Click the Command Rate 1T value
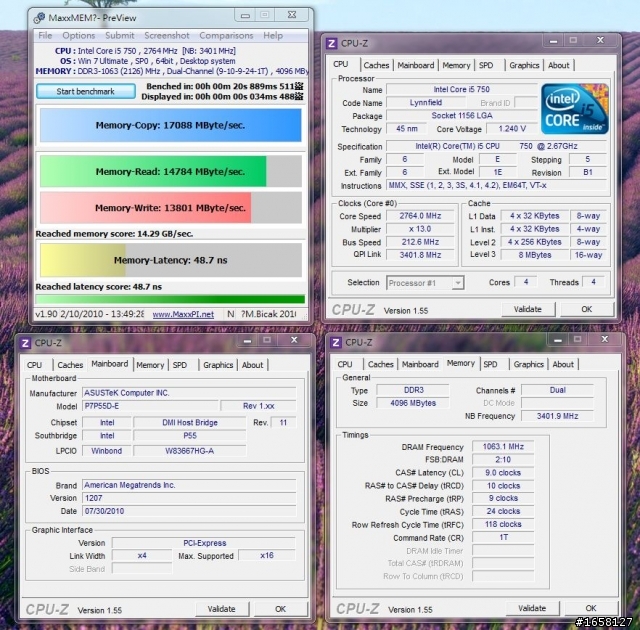 click(503, 537)
